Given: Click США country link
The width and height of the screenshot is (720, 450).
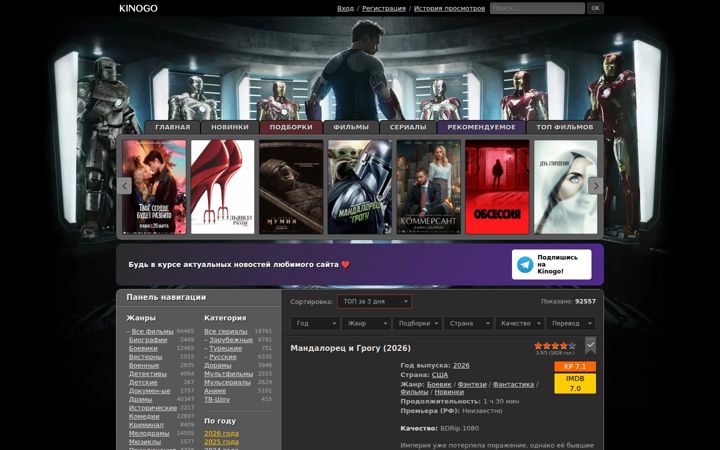Looking at the screenshot, I should tap(440, 375).
